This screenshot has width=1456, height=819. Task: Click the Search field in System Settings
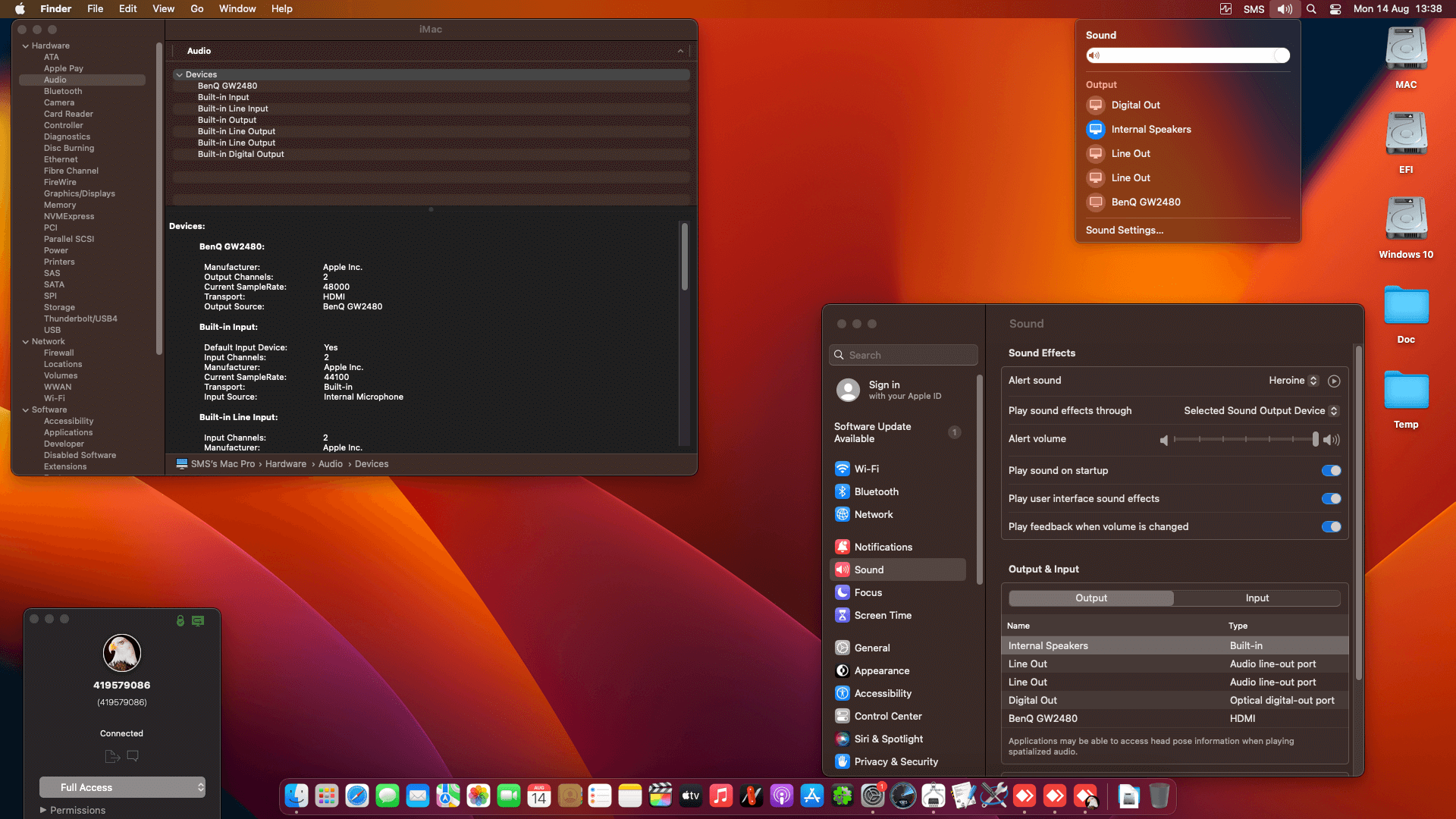(x=903, y=356)
